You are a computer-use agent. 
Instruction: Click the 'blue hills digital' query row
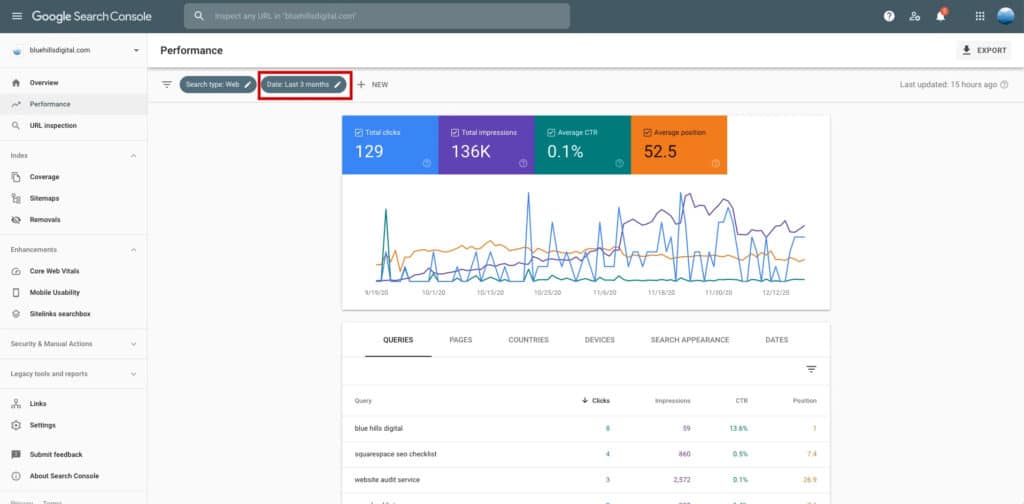point(586,429)
